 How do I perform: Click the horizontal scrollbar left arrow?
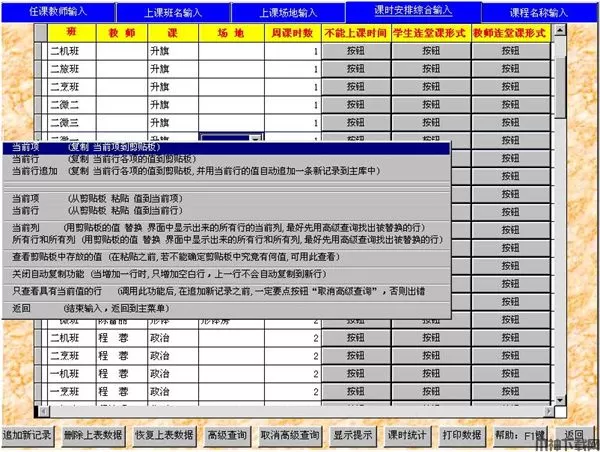coord(44,411)
